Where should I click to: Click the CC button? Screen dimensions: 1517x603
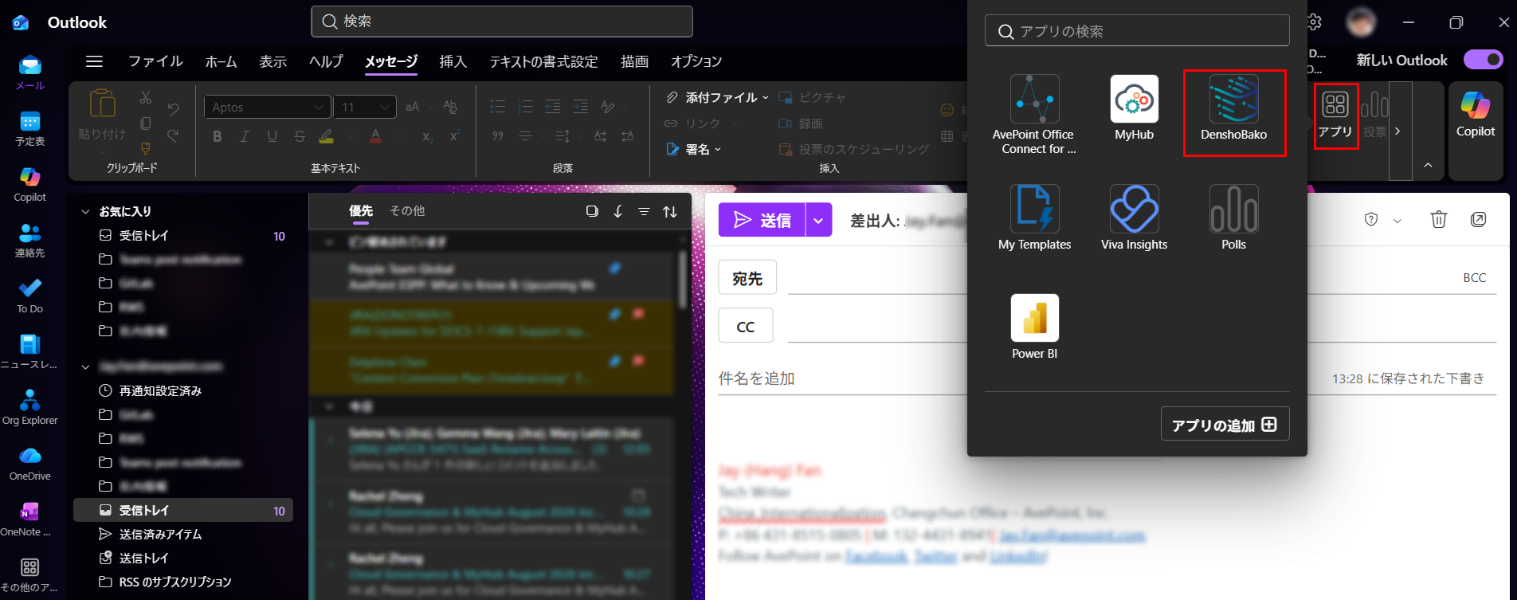click(746, 326)
